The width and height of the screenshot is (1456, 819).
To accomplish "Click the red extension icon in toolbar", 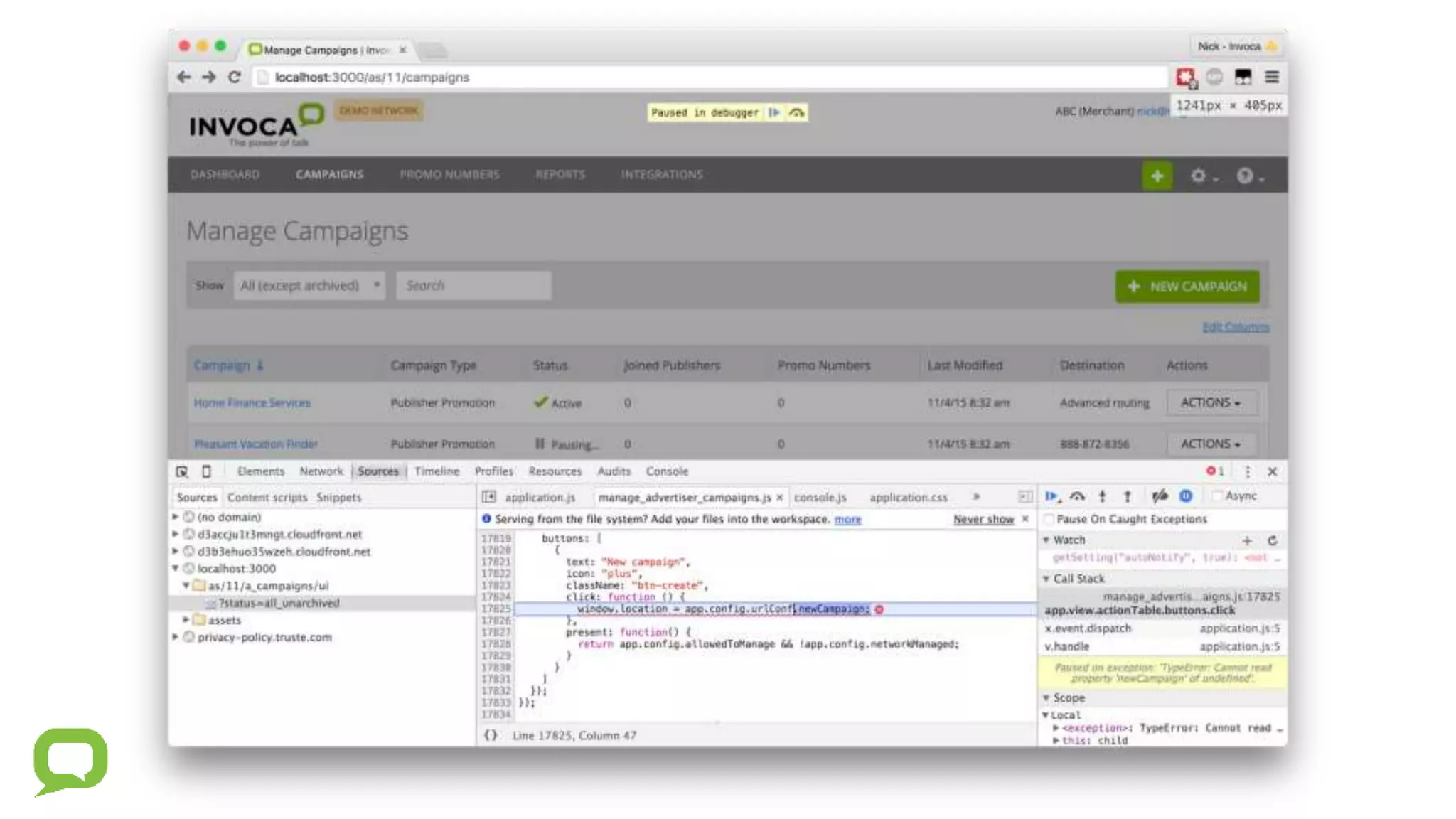I will point(1185,77).
